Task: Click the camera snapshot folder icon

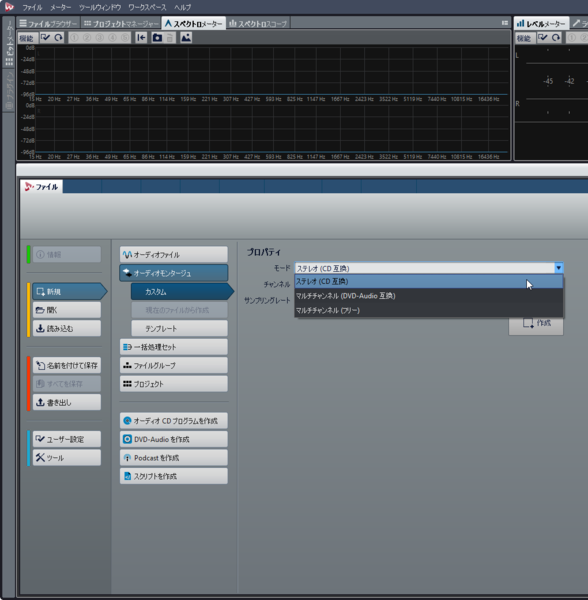Action: 157,38
